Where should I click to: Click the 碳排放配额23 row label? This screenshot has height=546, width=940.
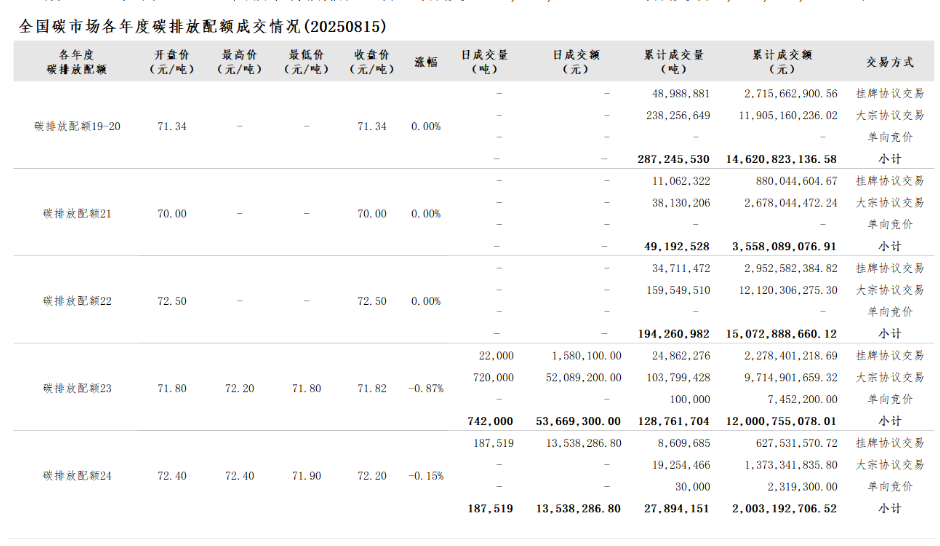pos(77,388)
